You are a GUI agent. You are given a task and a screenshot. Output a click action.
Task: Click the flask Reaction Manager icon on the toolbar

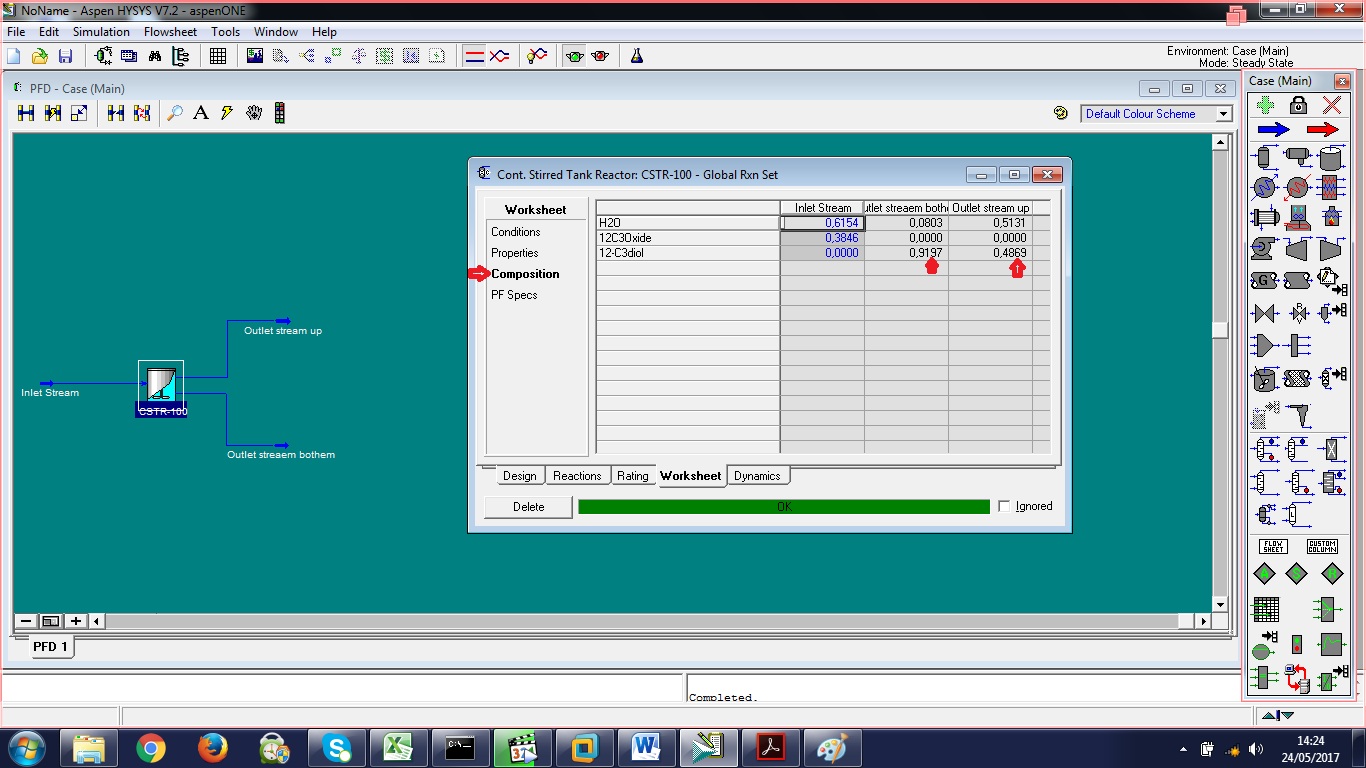636,56
